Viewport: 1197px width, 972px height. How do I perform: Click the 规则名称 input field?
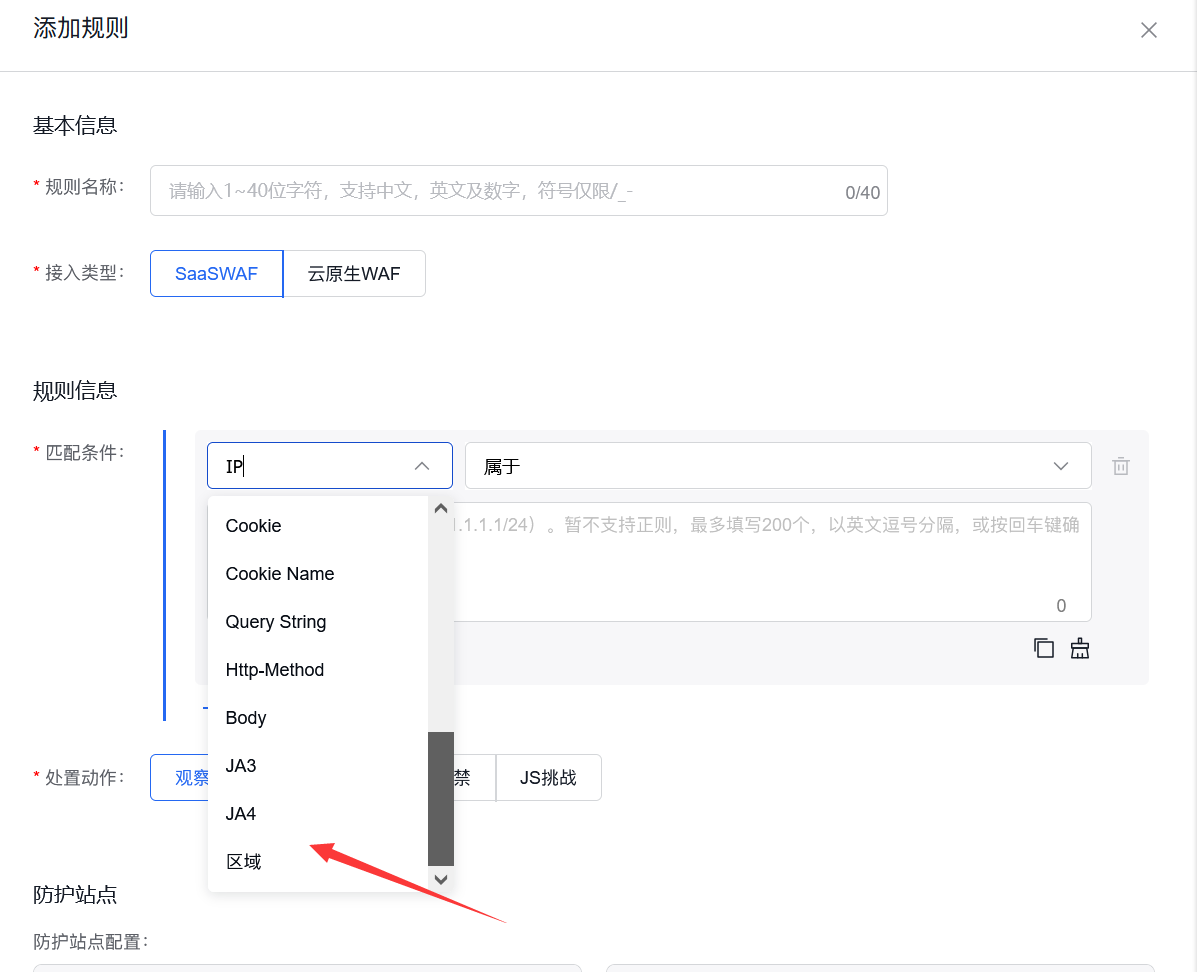[518, 191]
